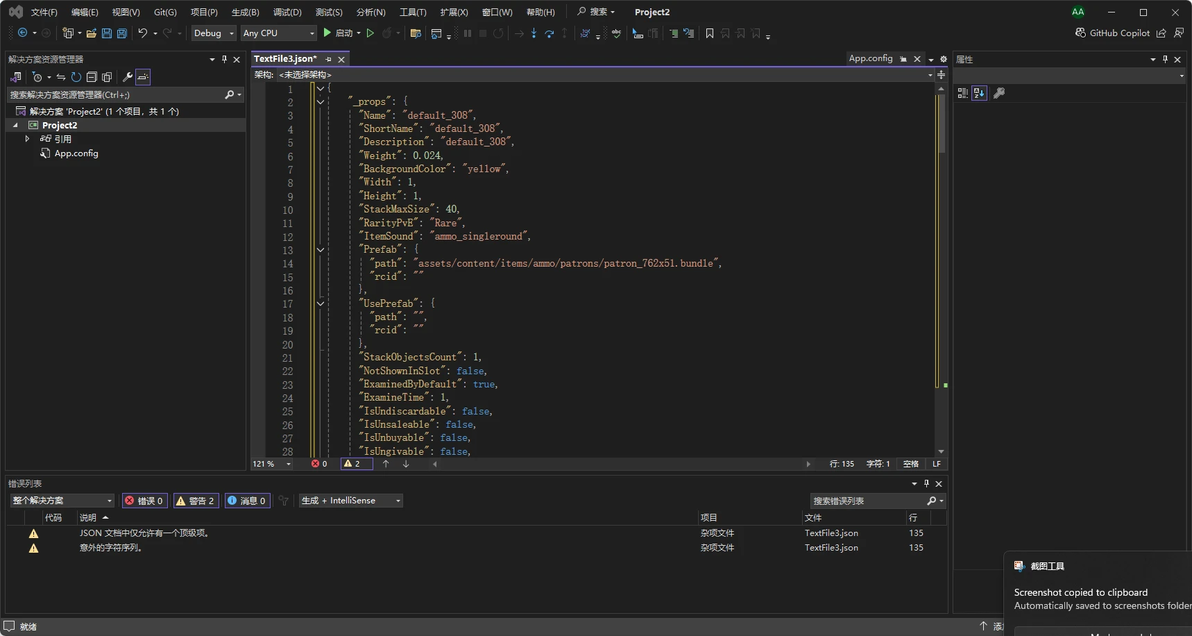
Task: Click the green Start debugging button
Action: click(327, 33)
